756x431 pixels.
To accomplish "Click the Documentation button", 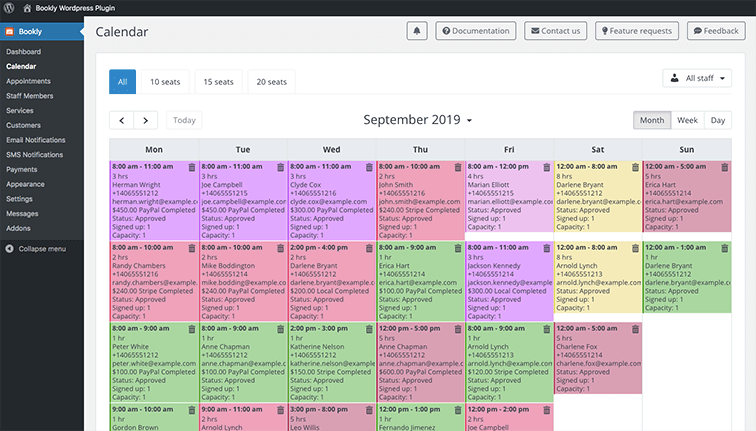I will [x=476, y=31].
